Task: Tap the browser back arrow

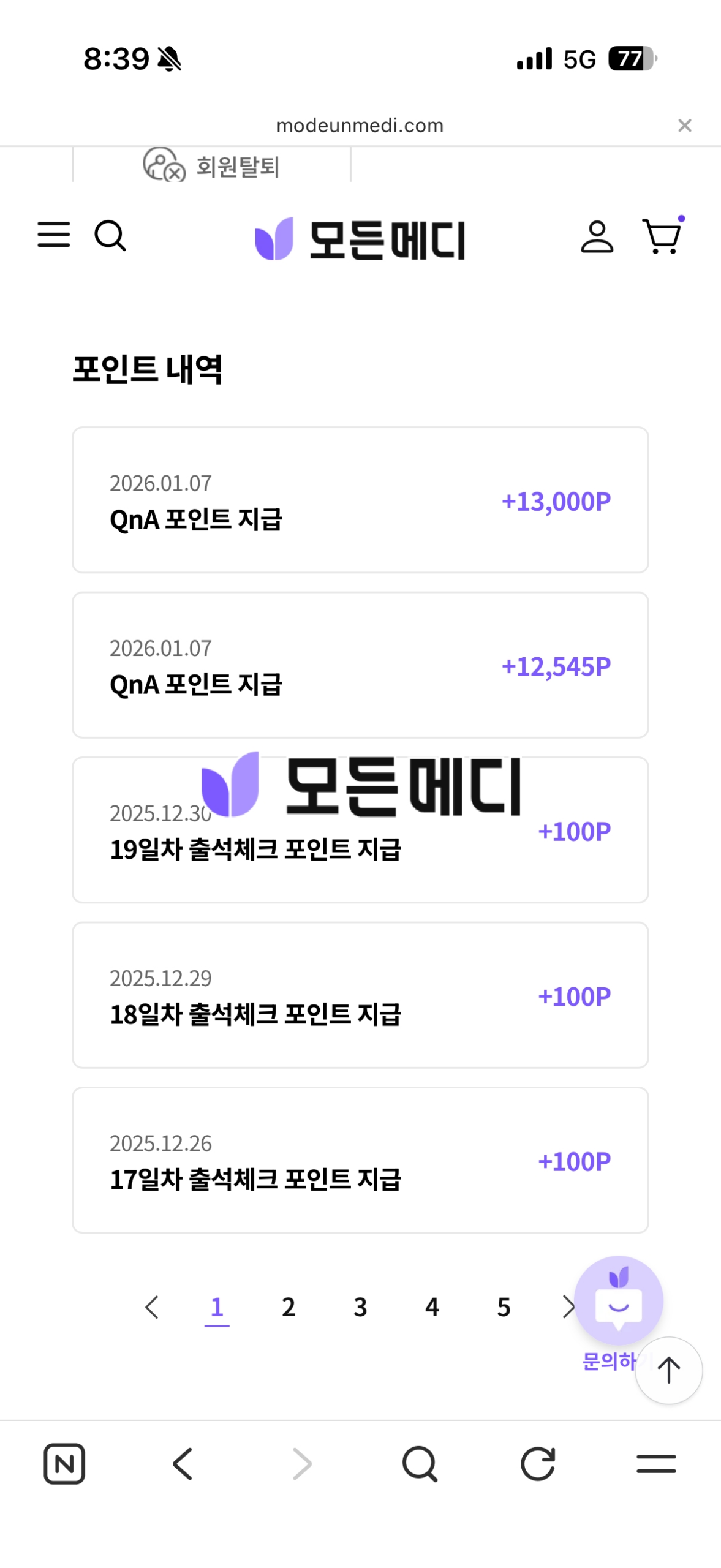Action: click(183, 1464)
